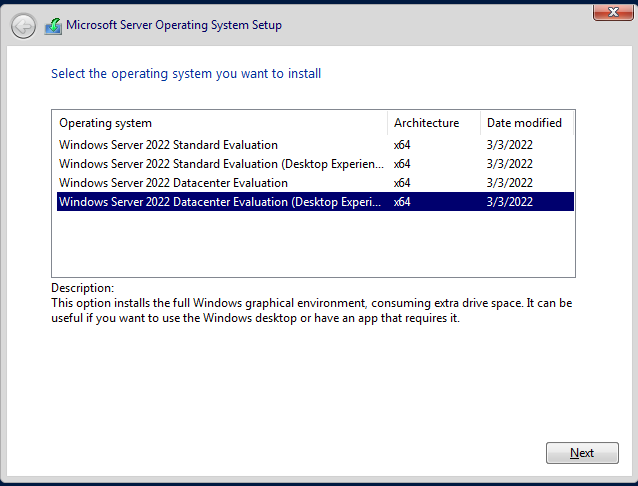Click x64 in Standard Evaluation row
Viewport: 638px width, 486px height.
tap(402, 145)
